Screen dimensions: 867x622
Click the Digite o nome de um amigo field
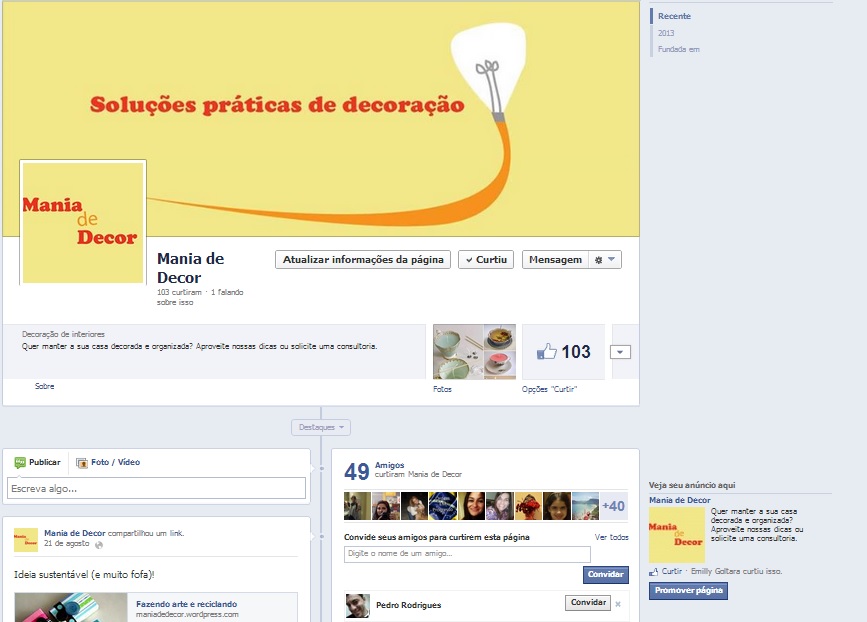coord(467,554)
